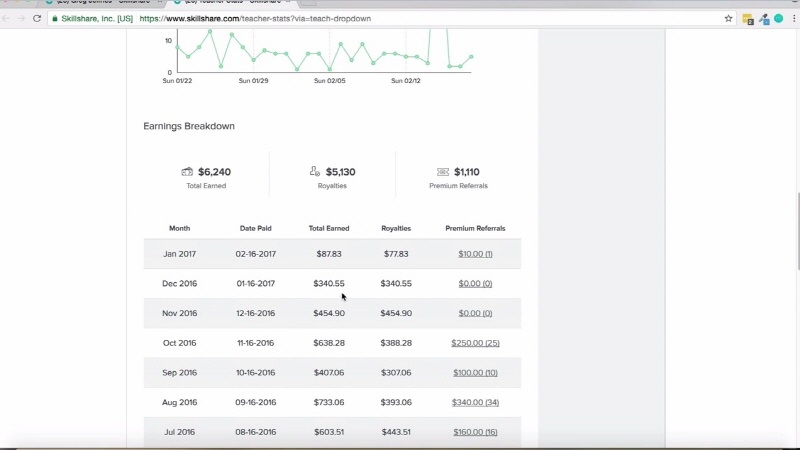The width and height of the screenshot is (800, 450).
Task: Click the secure lock icon in address bar
Action: pos(55,18)
